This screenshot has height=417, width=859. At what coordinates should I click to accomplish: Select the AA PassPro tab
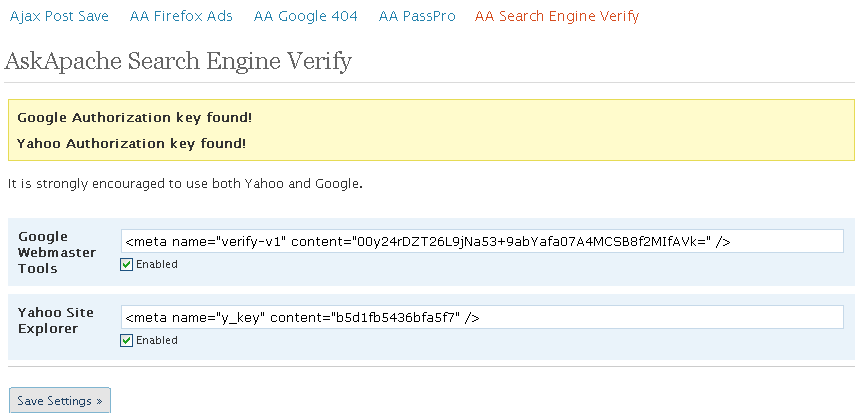[x=417, y=16]
